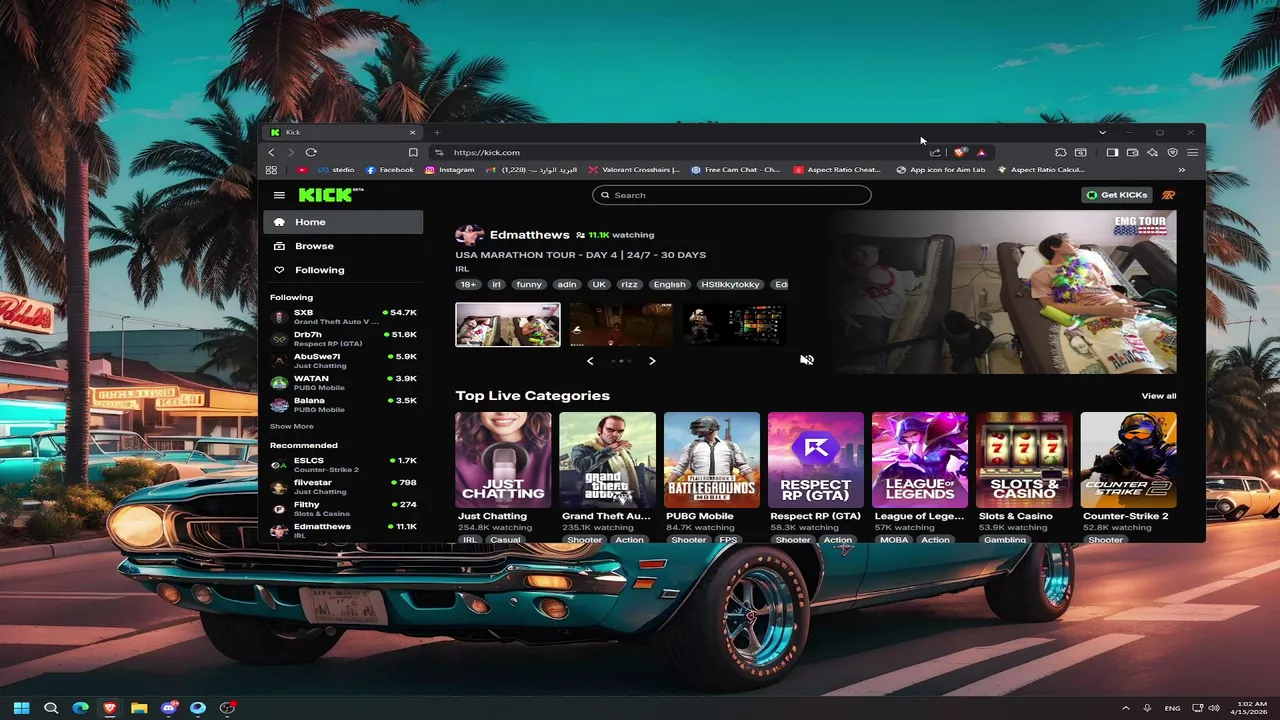Select Browse in the Kick sidebar
1280x720 pixels.
coord(343,246)
